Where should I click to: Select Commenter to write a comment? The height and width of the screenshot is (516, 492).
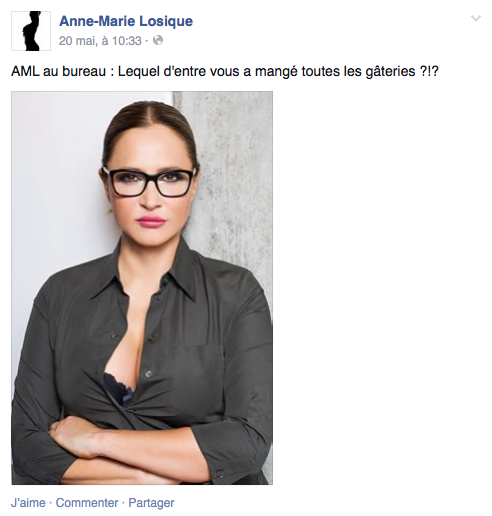pos(87,503)
